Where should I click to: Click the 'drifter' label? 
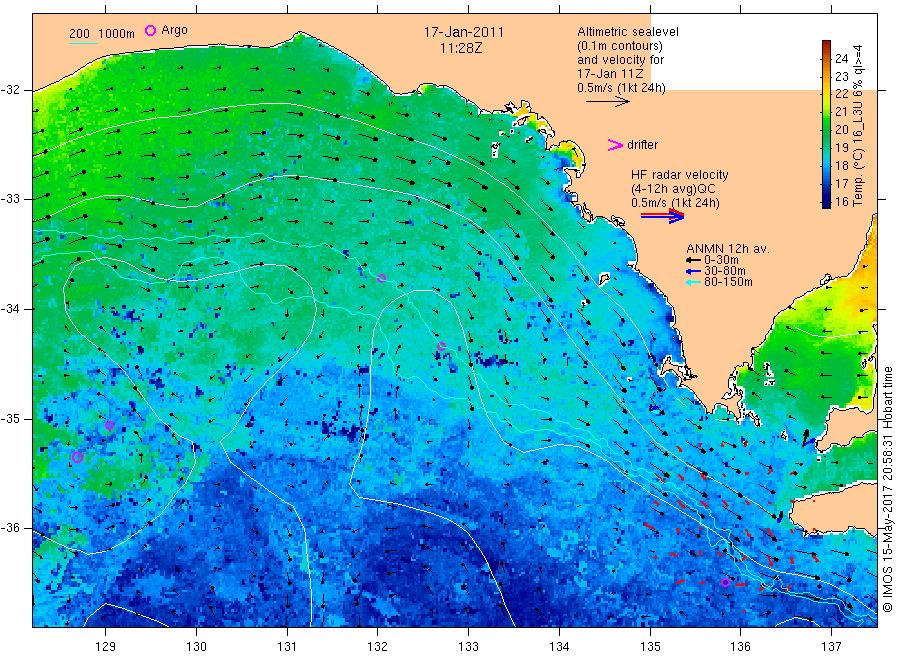pos(642,145)
